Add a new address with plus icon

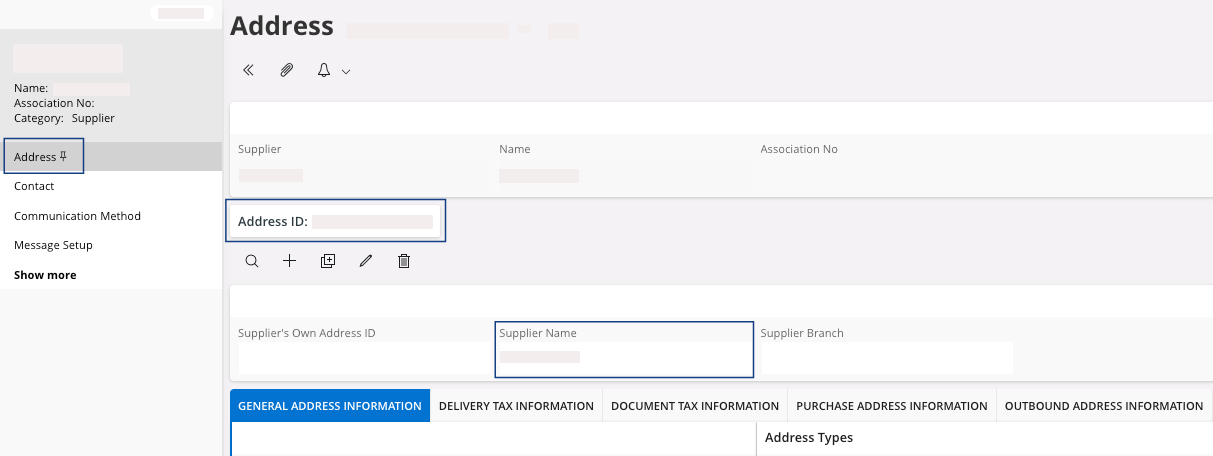pos(290,261)
